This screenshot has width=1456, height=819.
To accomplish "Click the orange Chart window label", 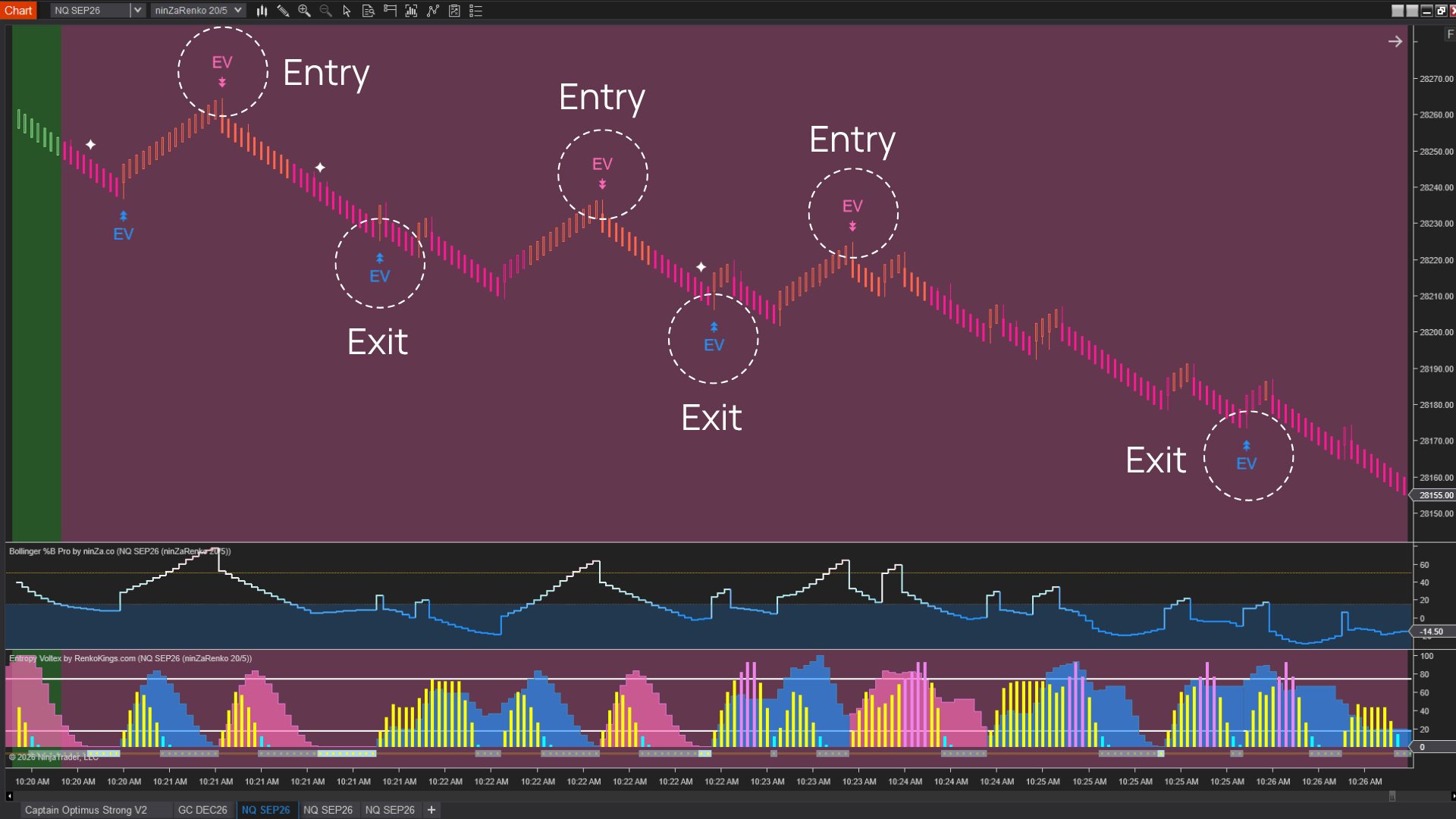I will coord(18,11).
